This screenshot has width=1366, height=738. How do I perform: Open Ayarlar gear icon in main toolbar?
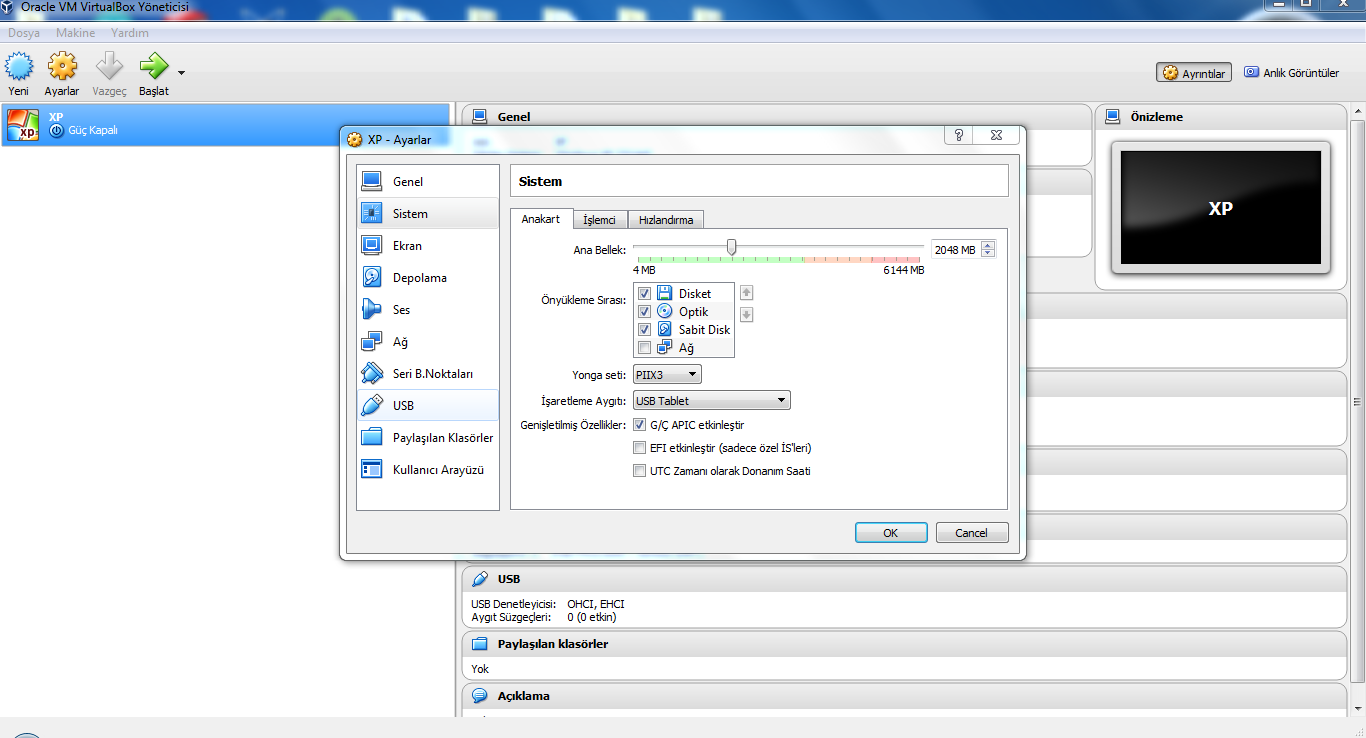(62, 67)
